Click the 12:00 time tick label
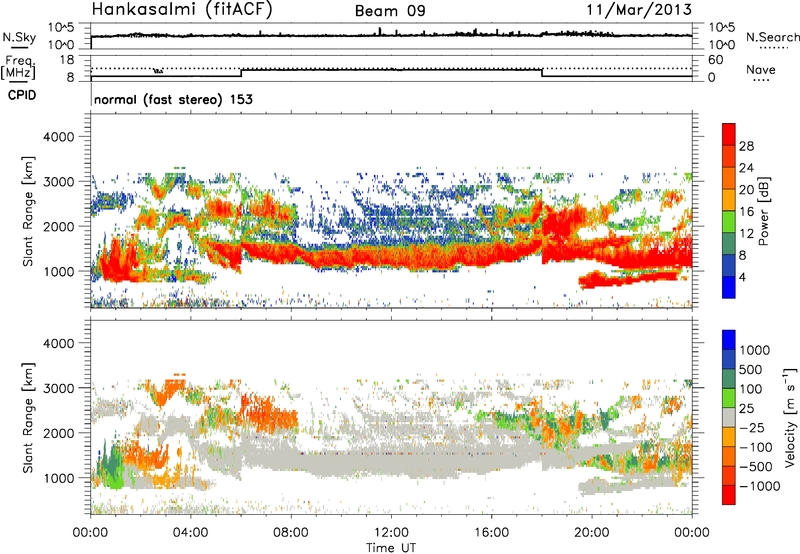 [x=391, y=533]
